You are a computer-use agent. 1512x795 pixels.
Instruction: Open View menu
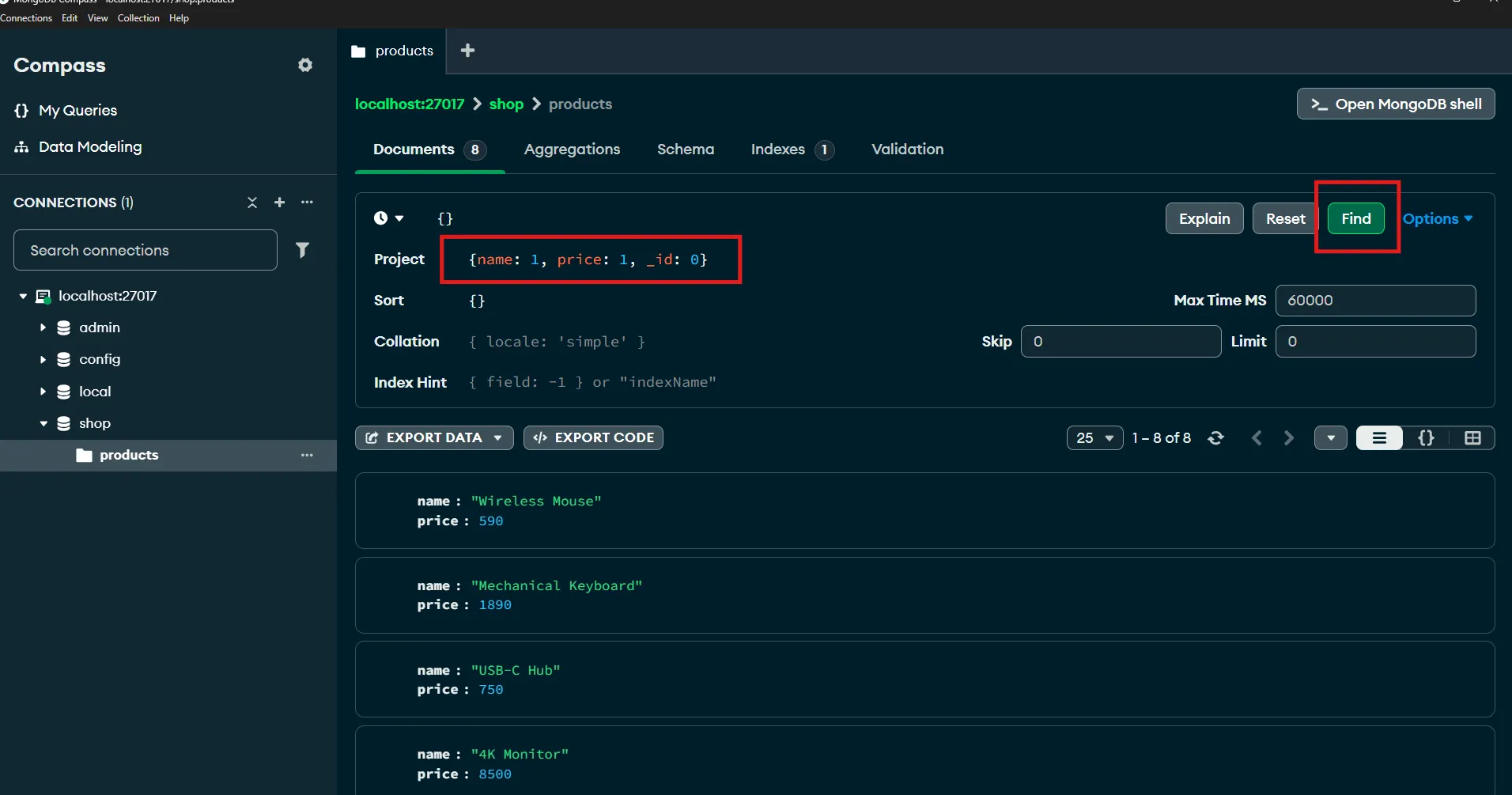coord(97,18)
